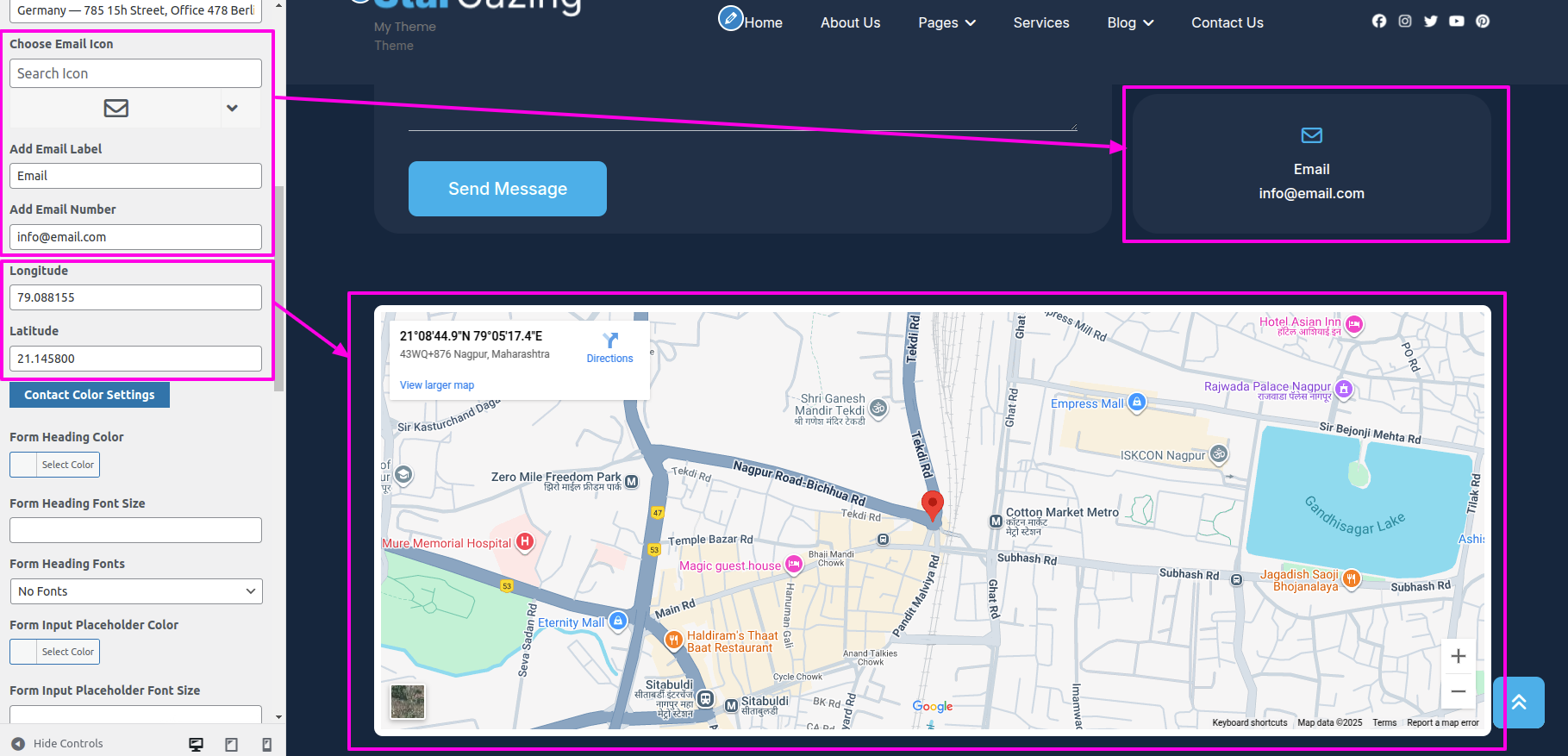1568x756 pixels.
Task: Click Empress Mall shopping marker
Action: point(1137,403)
